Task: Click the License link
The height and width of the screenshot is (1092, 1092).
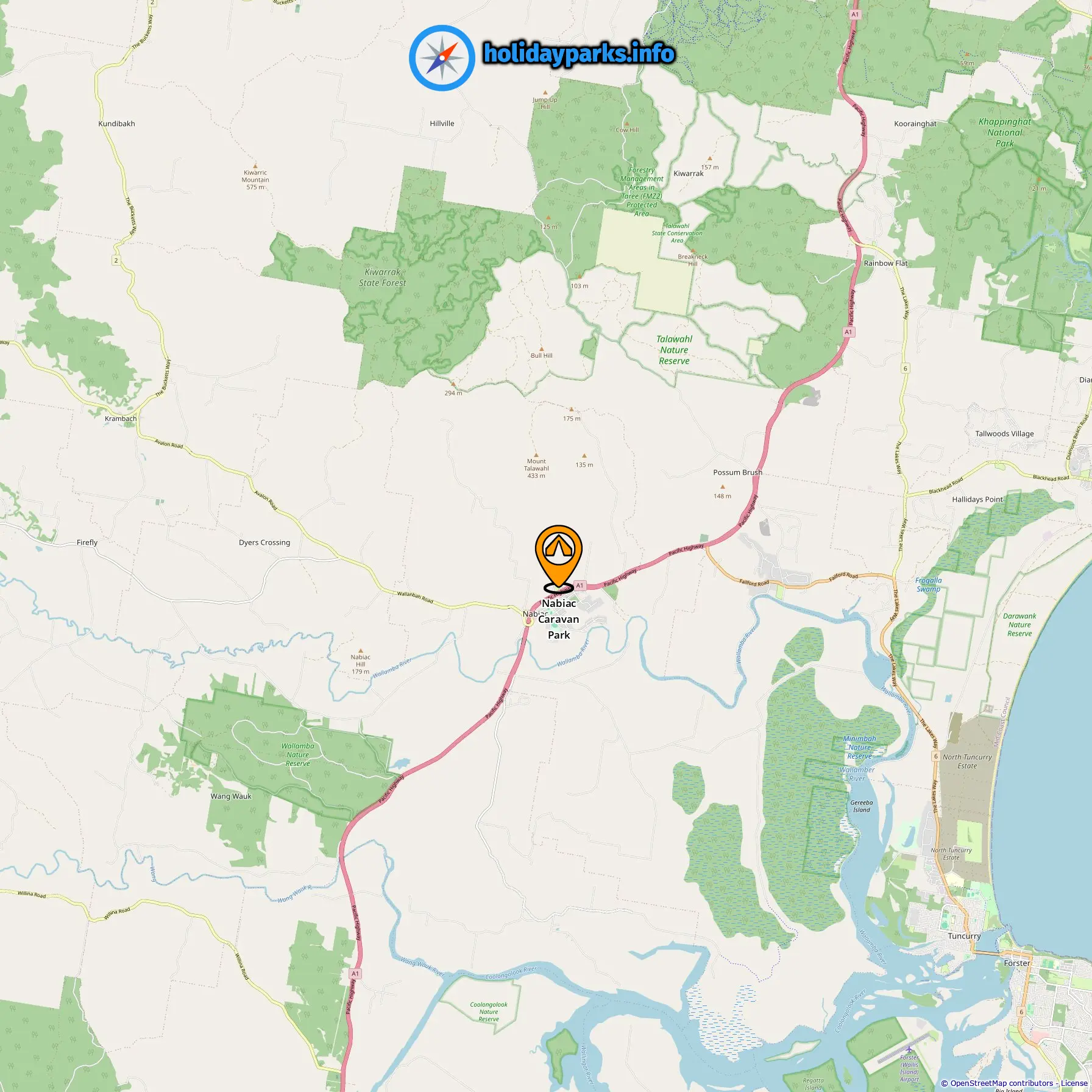Action: [x=1074, y=1083]
